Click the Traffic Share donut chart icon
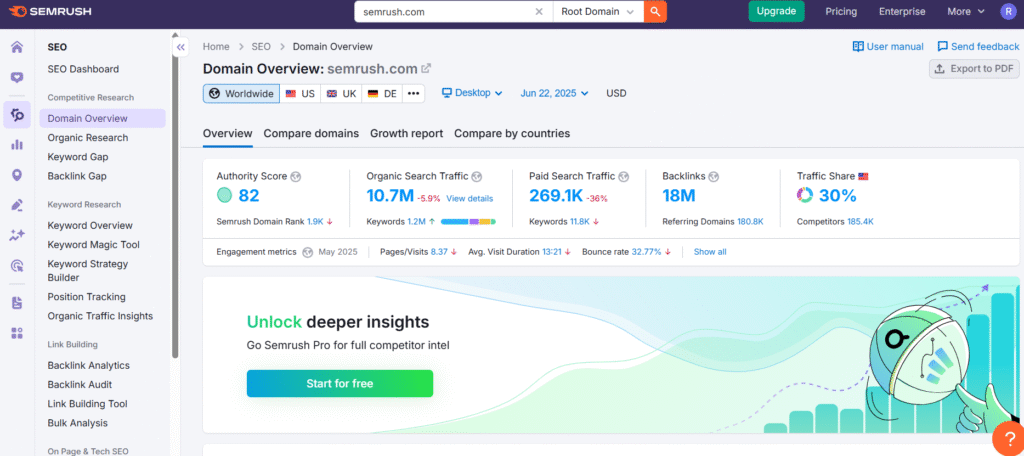Screen dimensions: 1024x456 805,195
